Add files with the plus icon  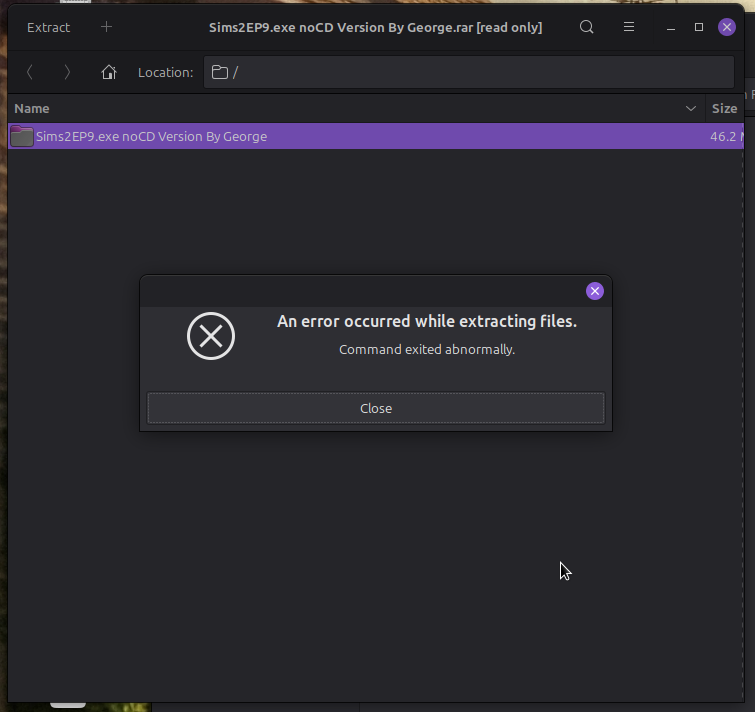[106, 27]
